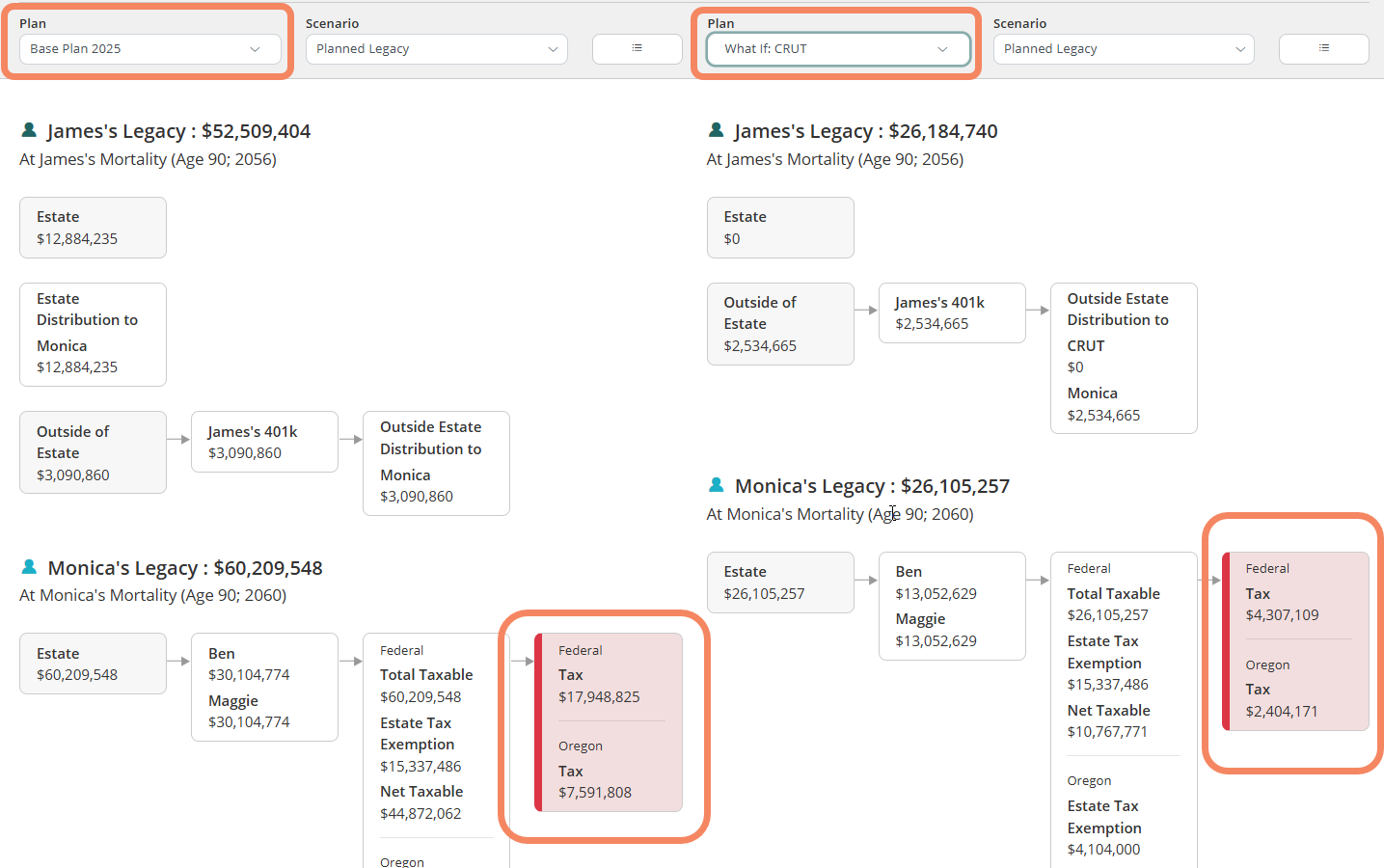
Task: Click the Estate $0 box
Action: (x=780, y=228)
